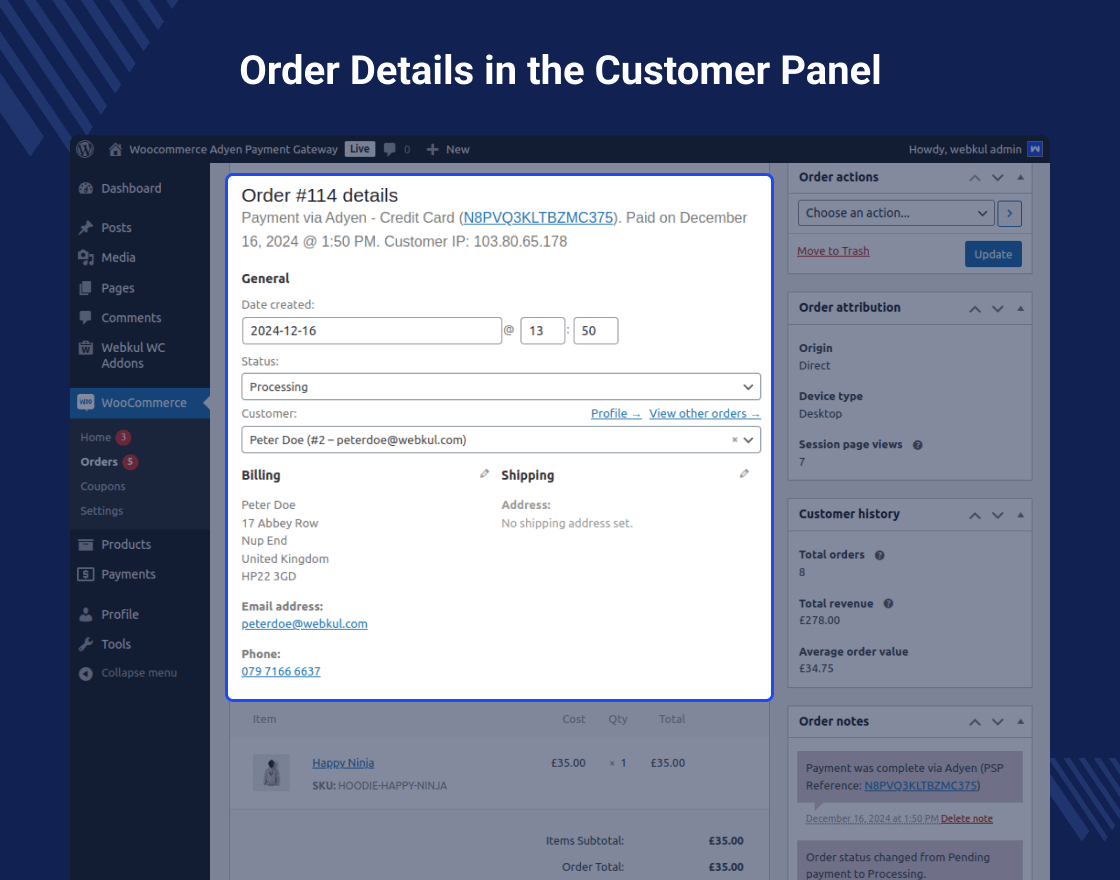The width and height of the screenshot is (1120, 880).
Task: Click the Posts pushpin icon
Action: [86, 228]
